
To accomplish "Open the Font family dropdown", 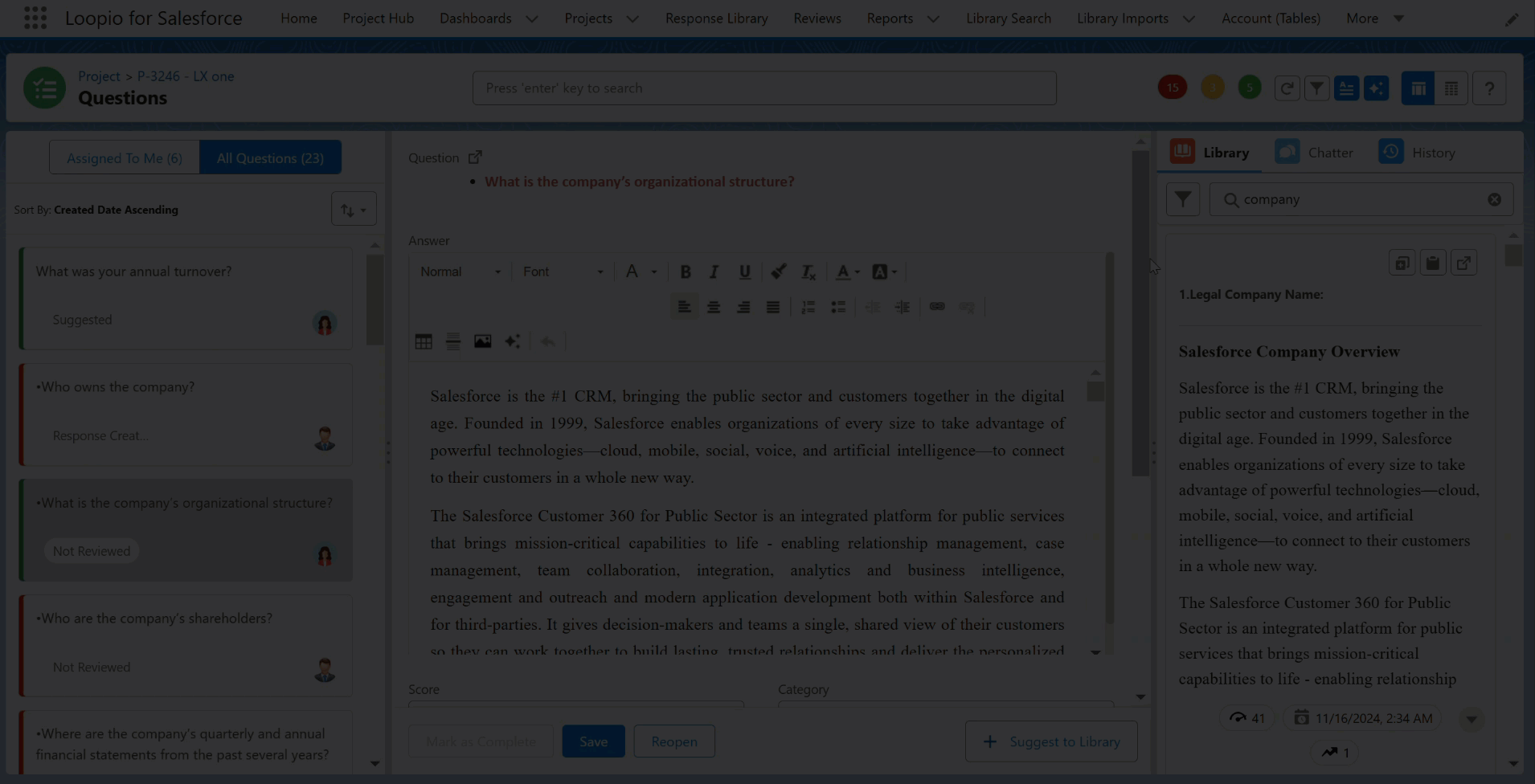I will [x=563, y=272].
